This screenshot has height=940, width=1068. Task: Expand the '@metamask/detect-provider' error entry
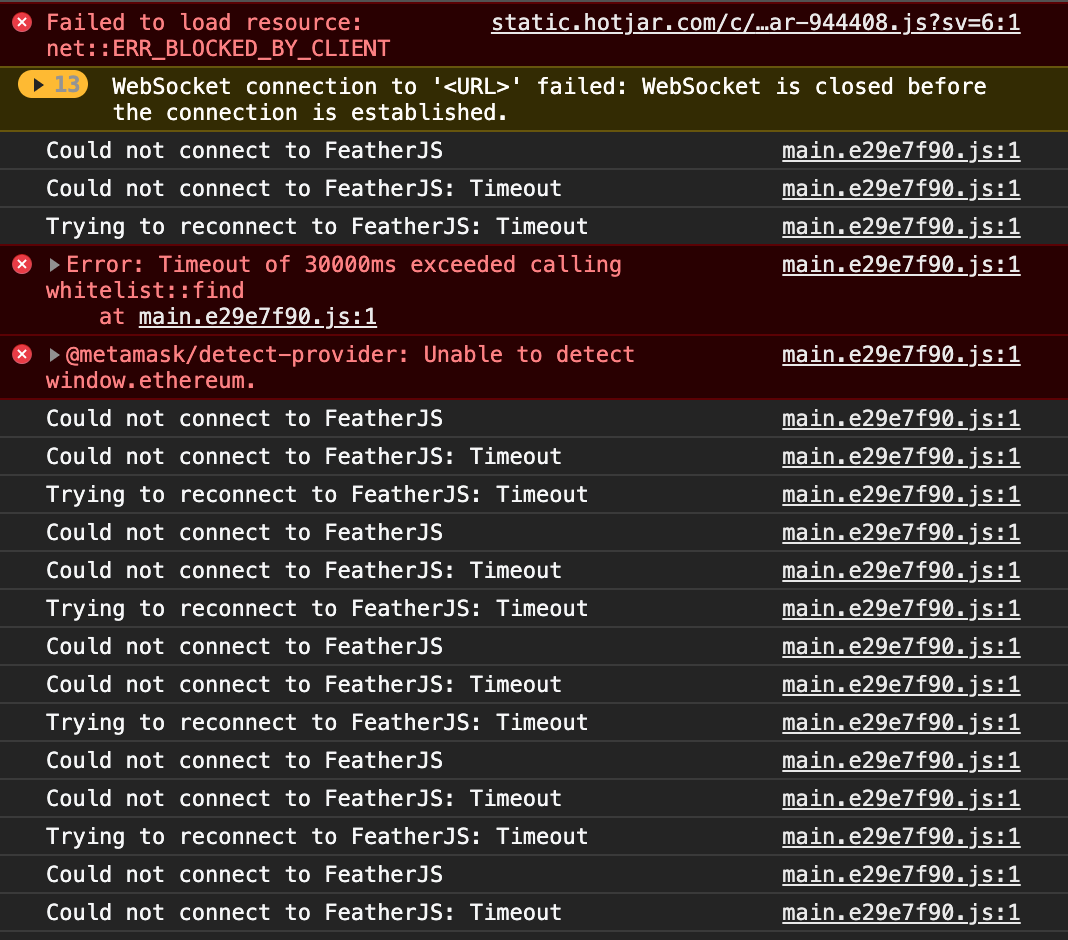[54, 355]
